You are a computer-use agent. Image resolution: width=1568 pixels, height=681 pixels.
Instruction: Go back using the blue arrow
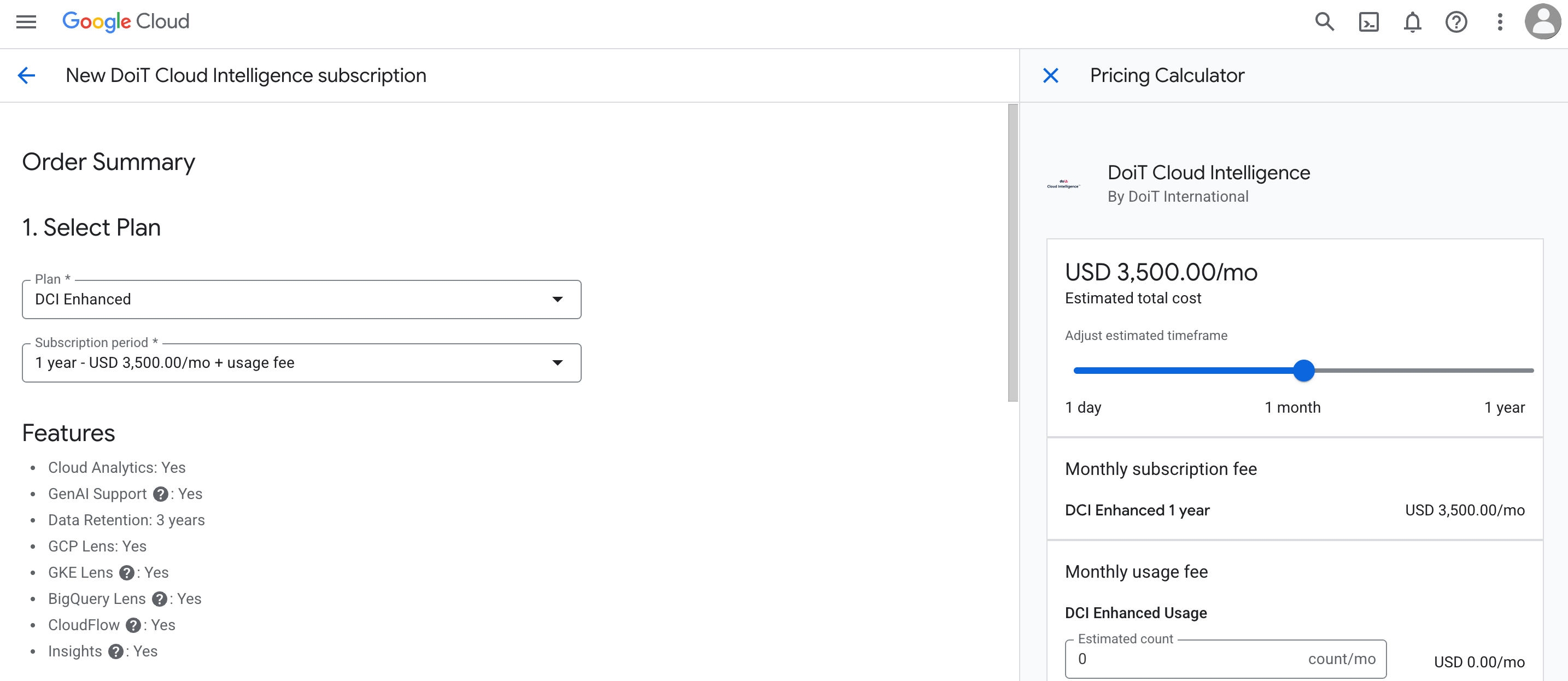pos(26,75)
